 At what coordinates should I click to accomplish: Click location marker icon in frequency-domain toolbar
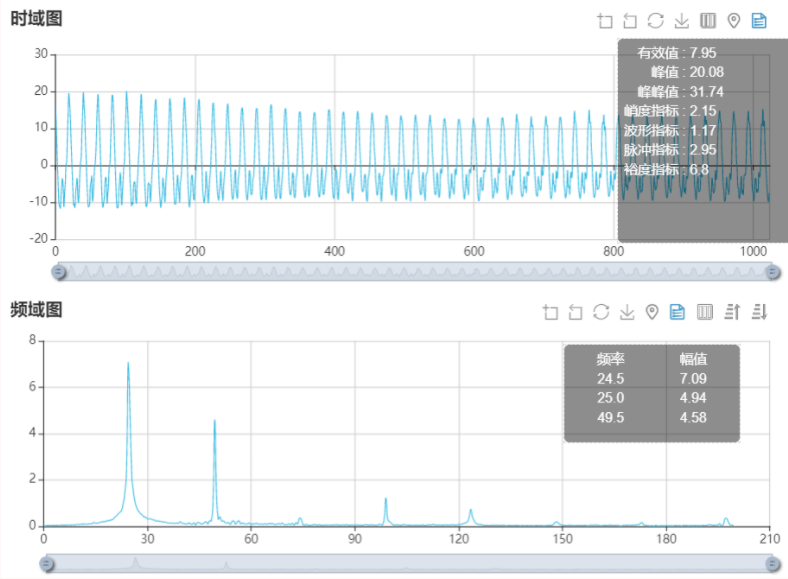[x=652, y=312]
